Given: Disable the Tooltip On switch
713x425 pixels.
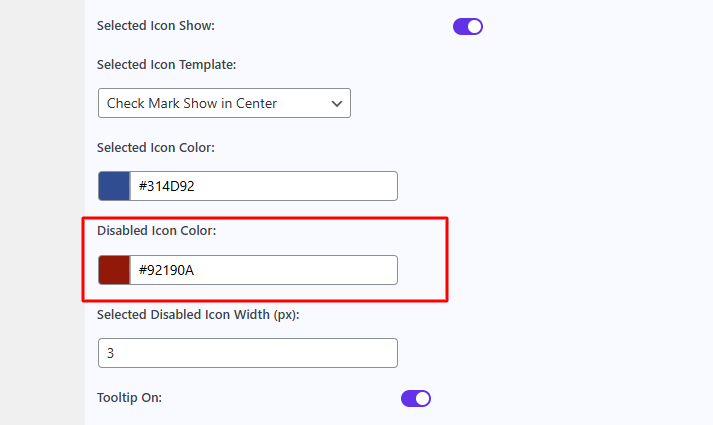Looking at the screenshot, I should (416, 398).
